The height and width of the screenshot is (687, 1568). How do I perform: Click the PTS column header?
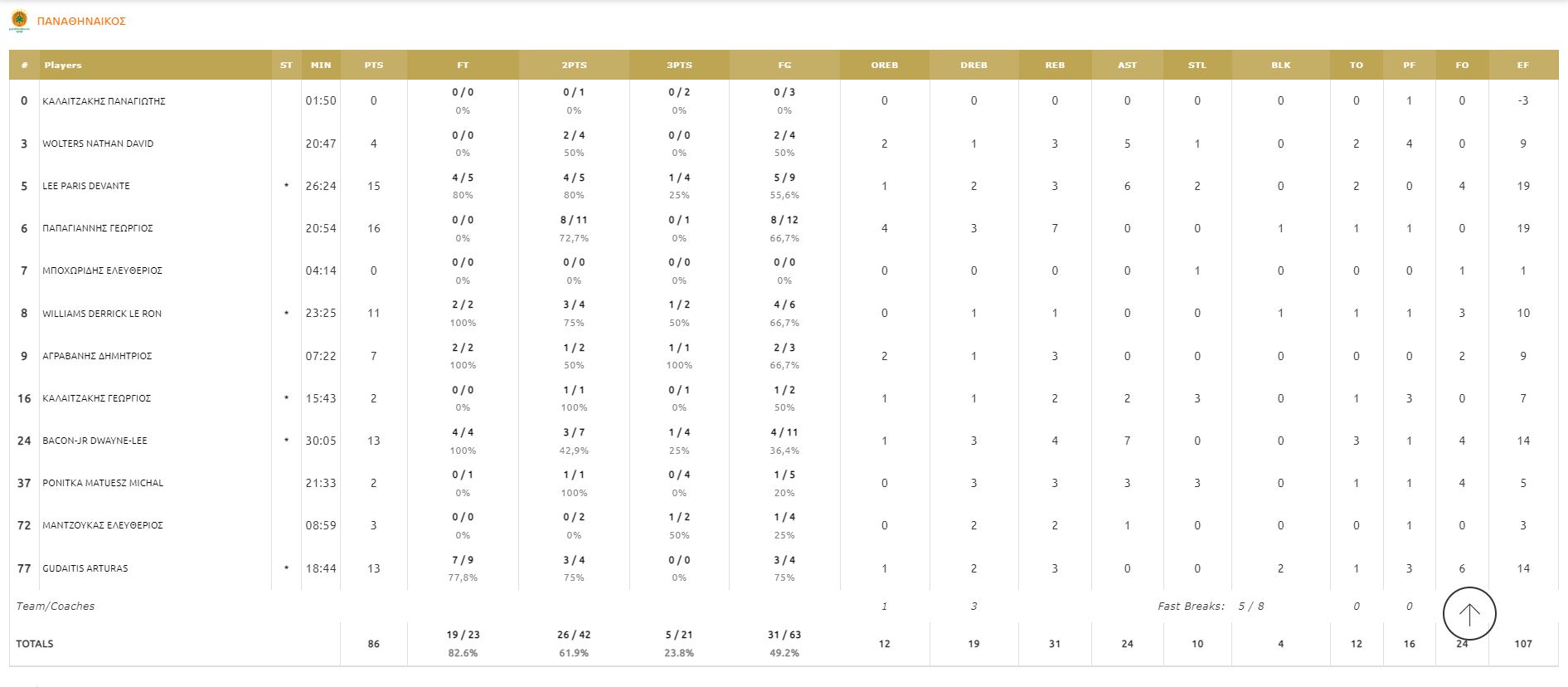[x=373, y=65]
